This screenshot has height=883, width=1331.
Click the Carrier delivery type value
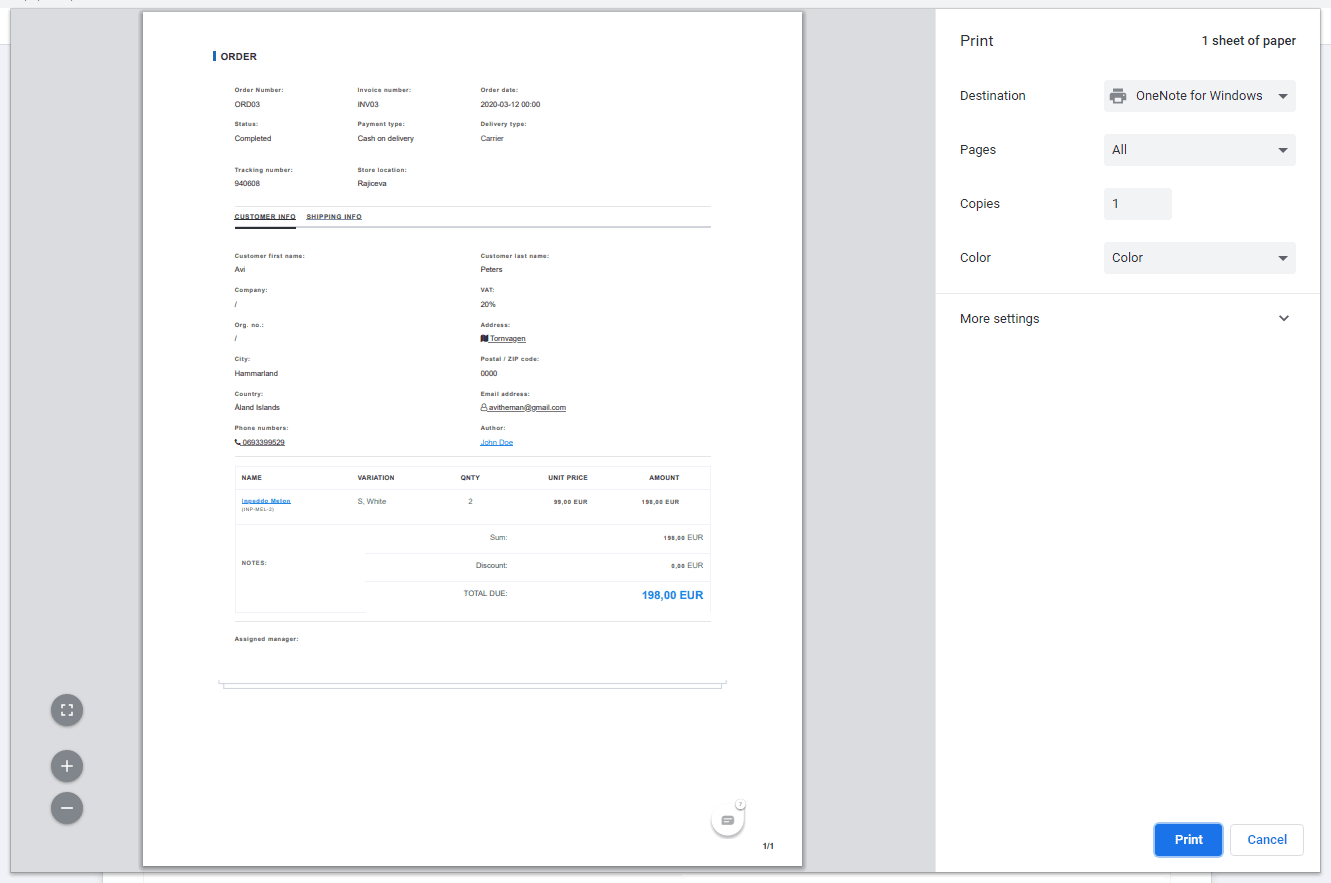pyautogui.click(x=492, y=139)
